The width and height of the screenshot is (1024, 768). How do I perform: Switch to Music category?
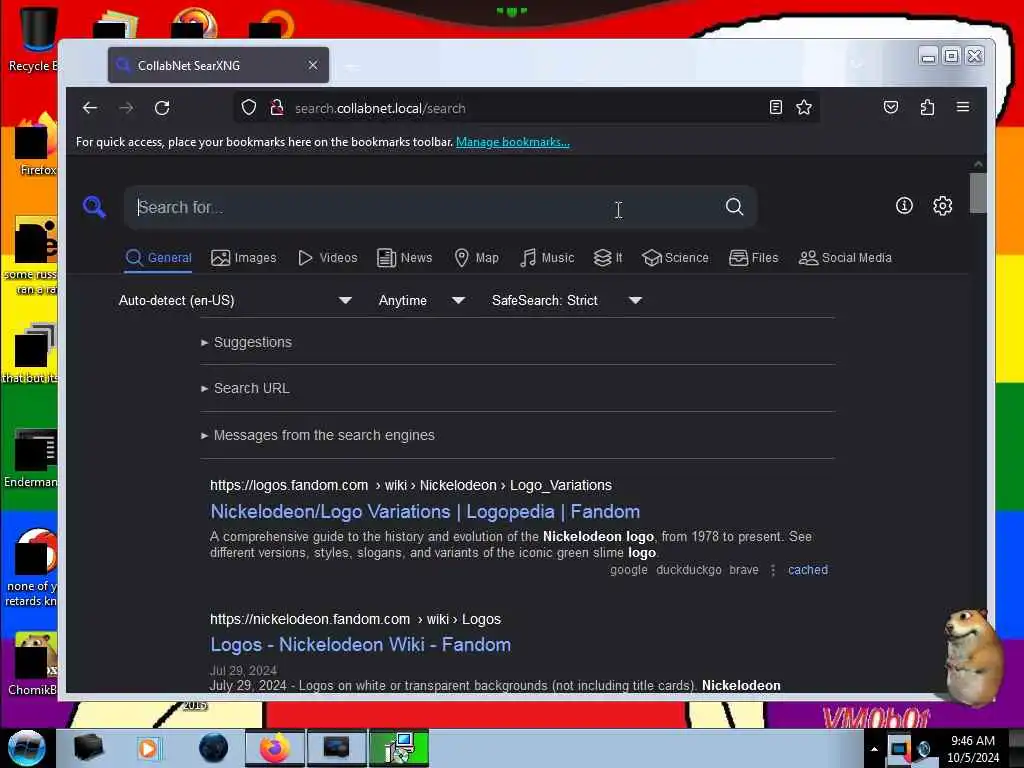tap(547, 258)
